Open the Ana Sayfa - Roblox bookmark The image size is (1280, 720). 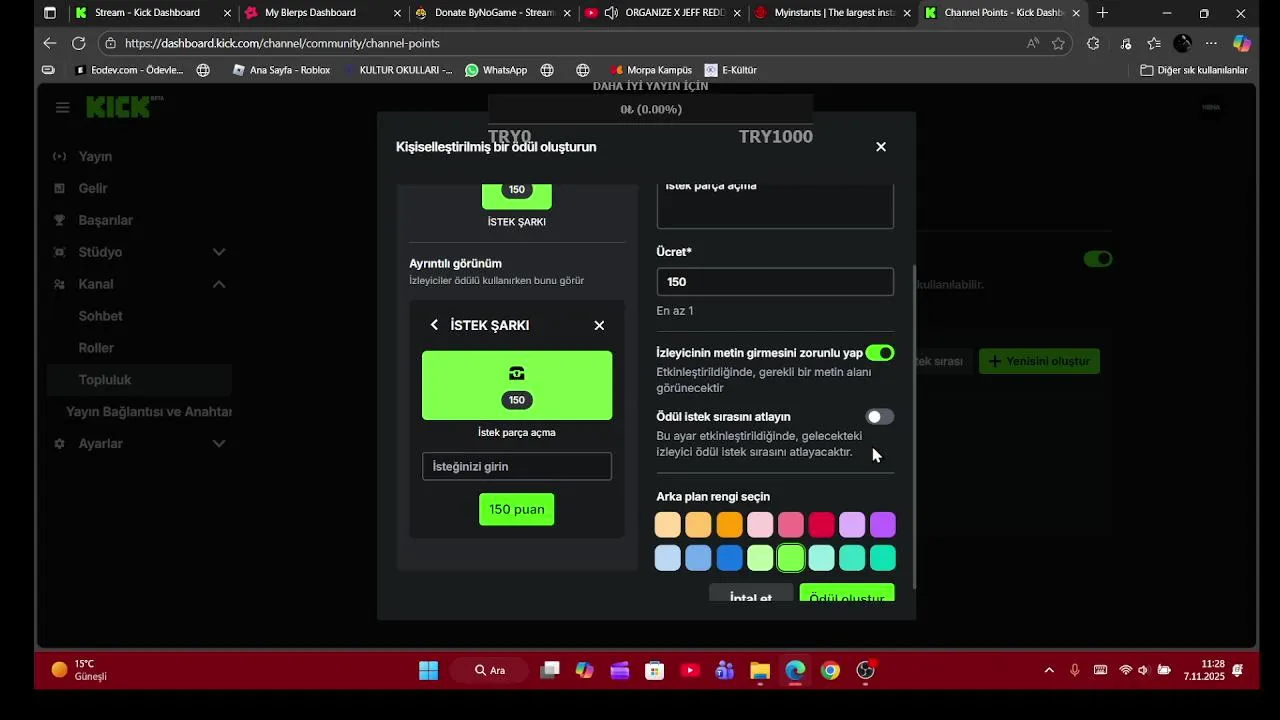point(281,70)
